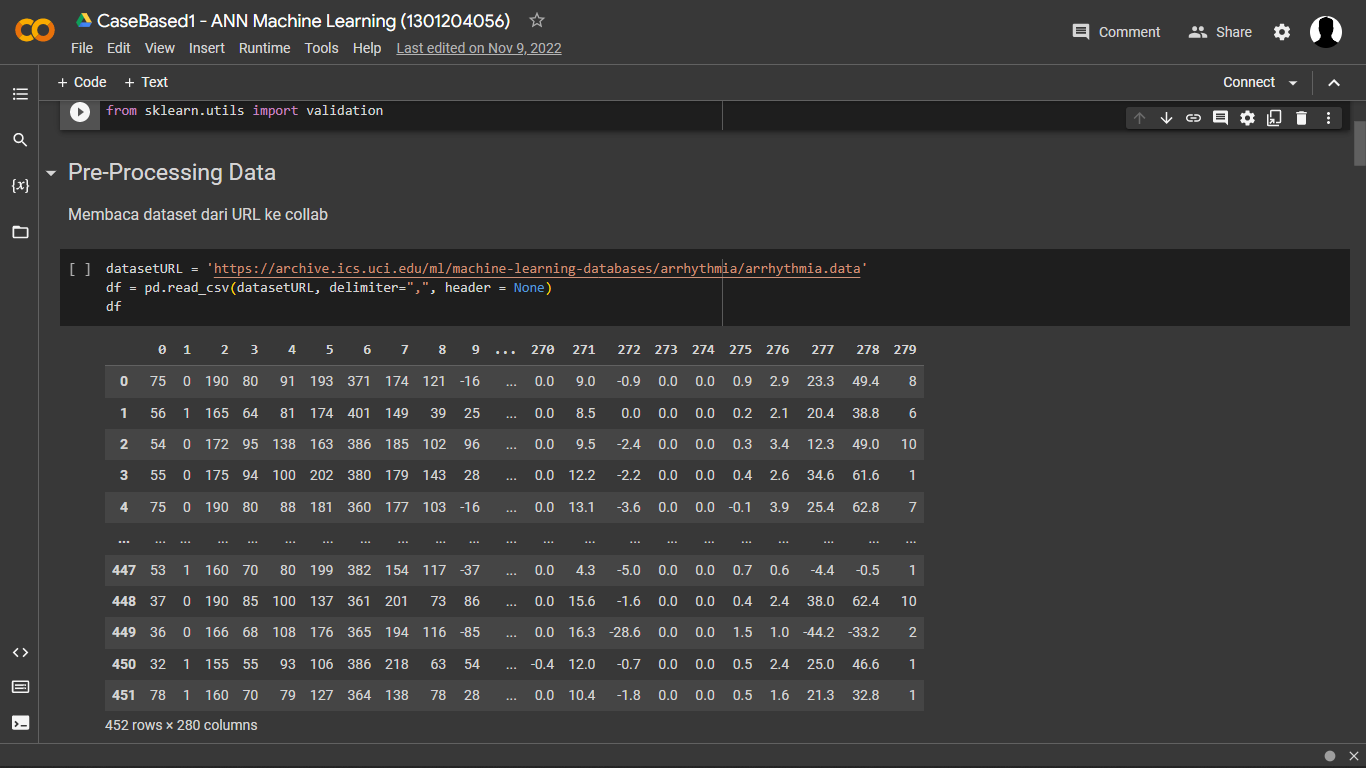Open the Insert menu

207,48
